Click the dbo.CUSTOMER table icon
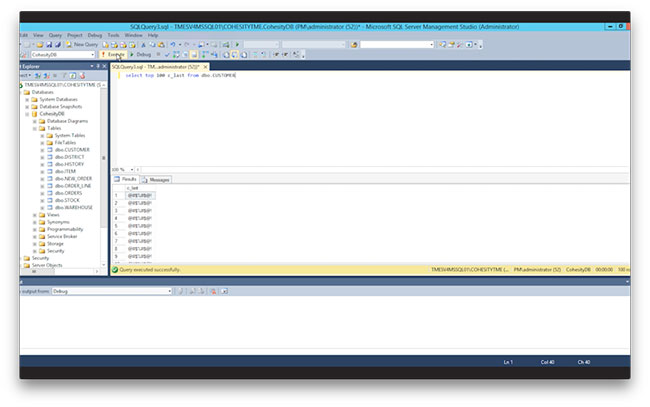650x407 pixels. click(50, 149)
